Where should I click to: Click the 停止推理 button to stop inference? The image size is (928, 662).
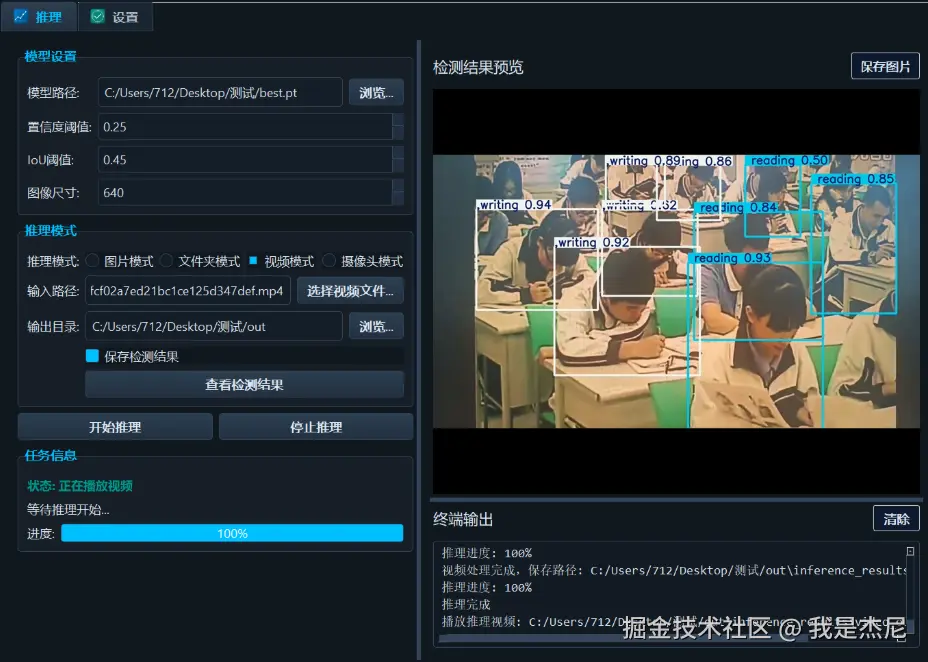pos(315,425)
